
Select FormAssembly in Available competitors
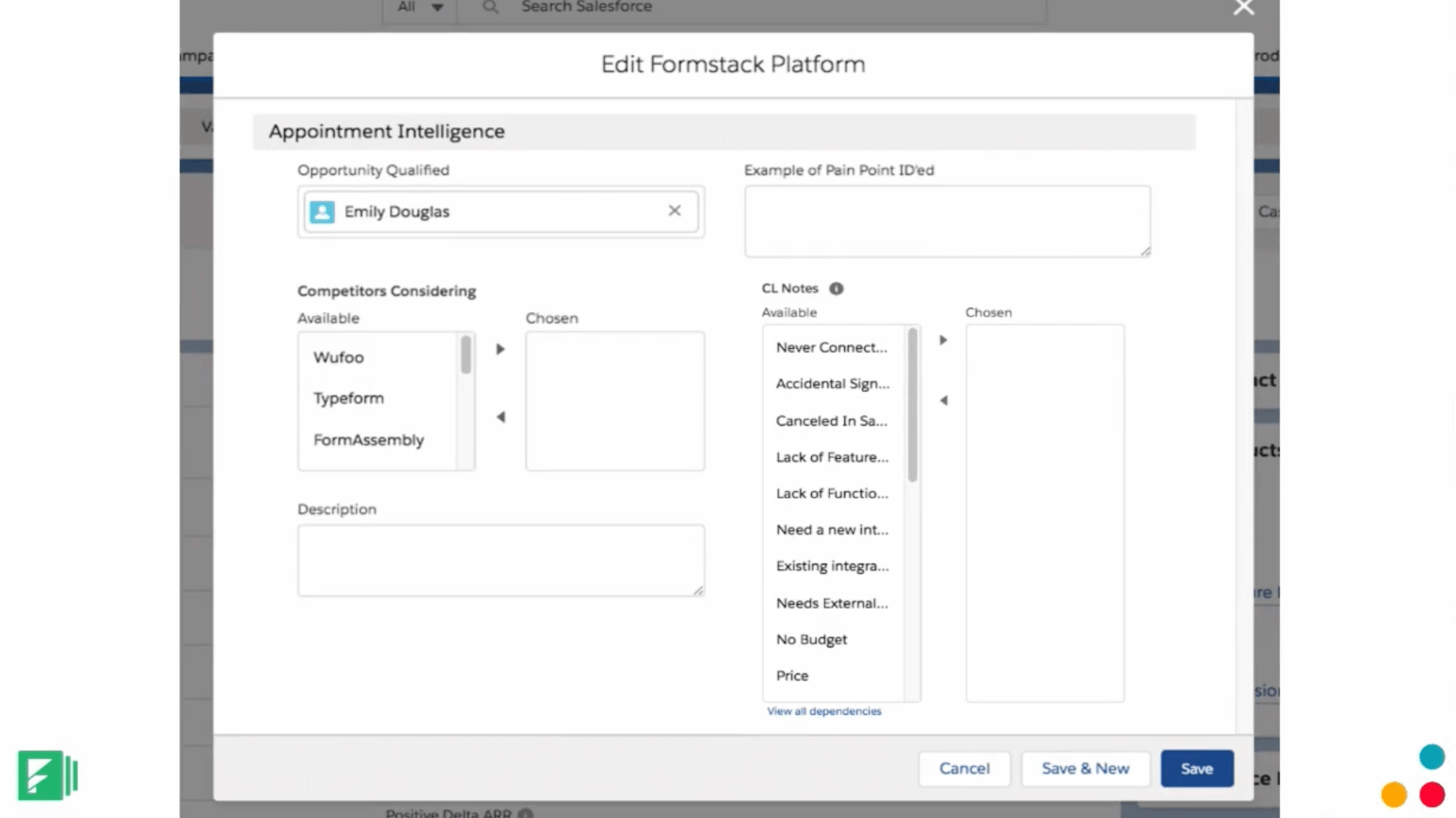tap(377, 440)
